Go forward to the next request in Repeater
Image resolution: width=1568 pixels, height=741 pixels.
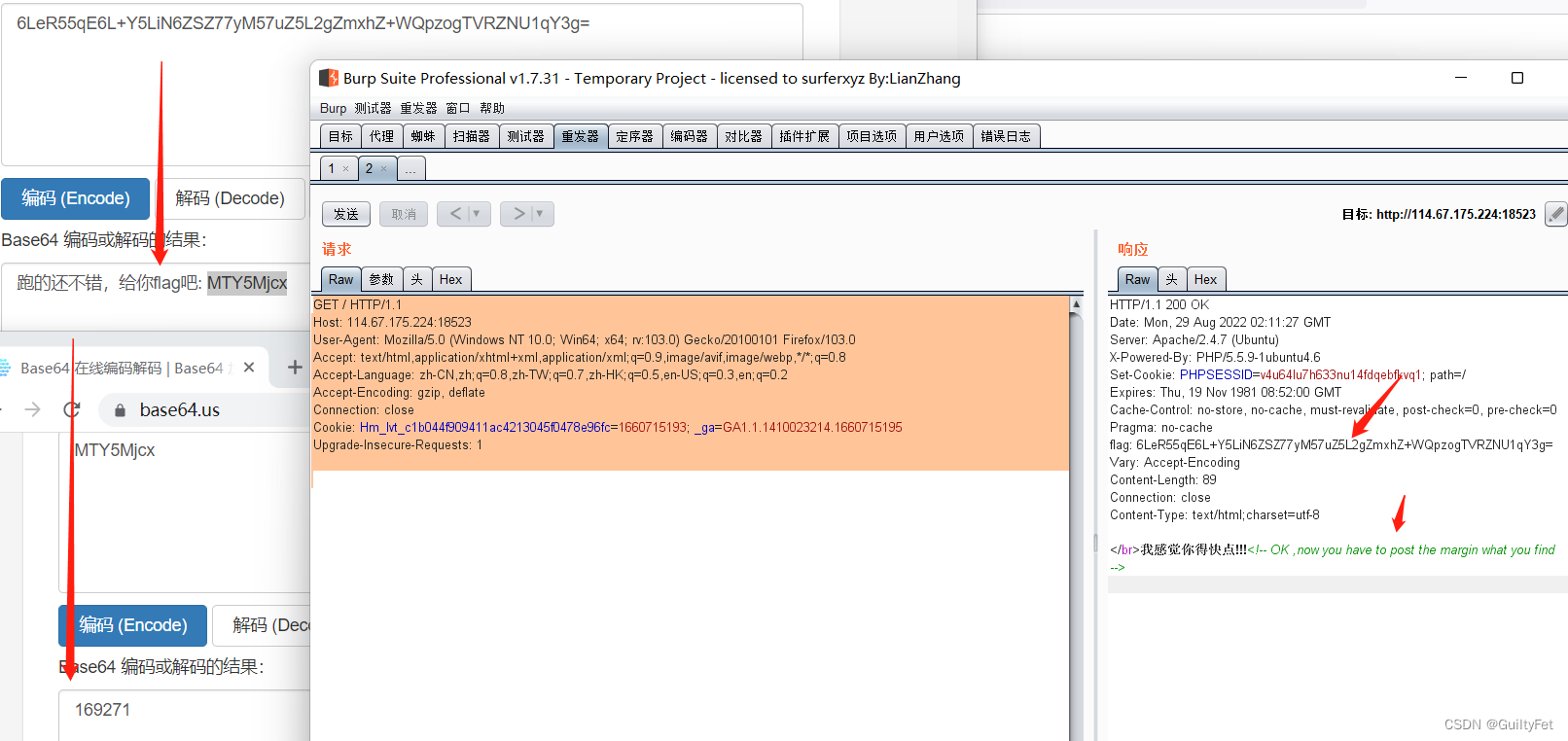click(518, 214)
